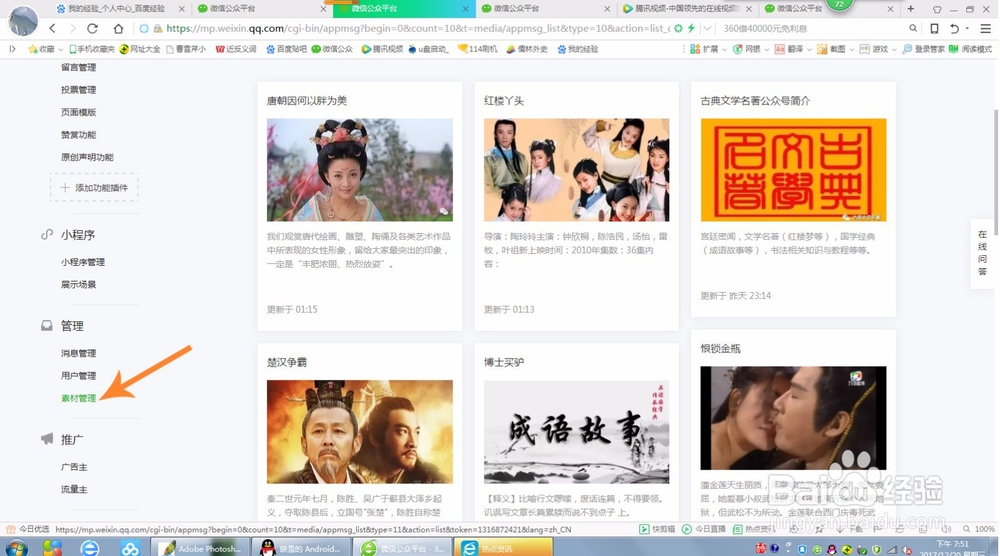Image resolution: width=1000 pixels, height=556 pixels.
Task: Open 网址大全 bookmark
Action: tap(140, 49)
